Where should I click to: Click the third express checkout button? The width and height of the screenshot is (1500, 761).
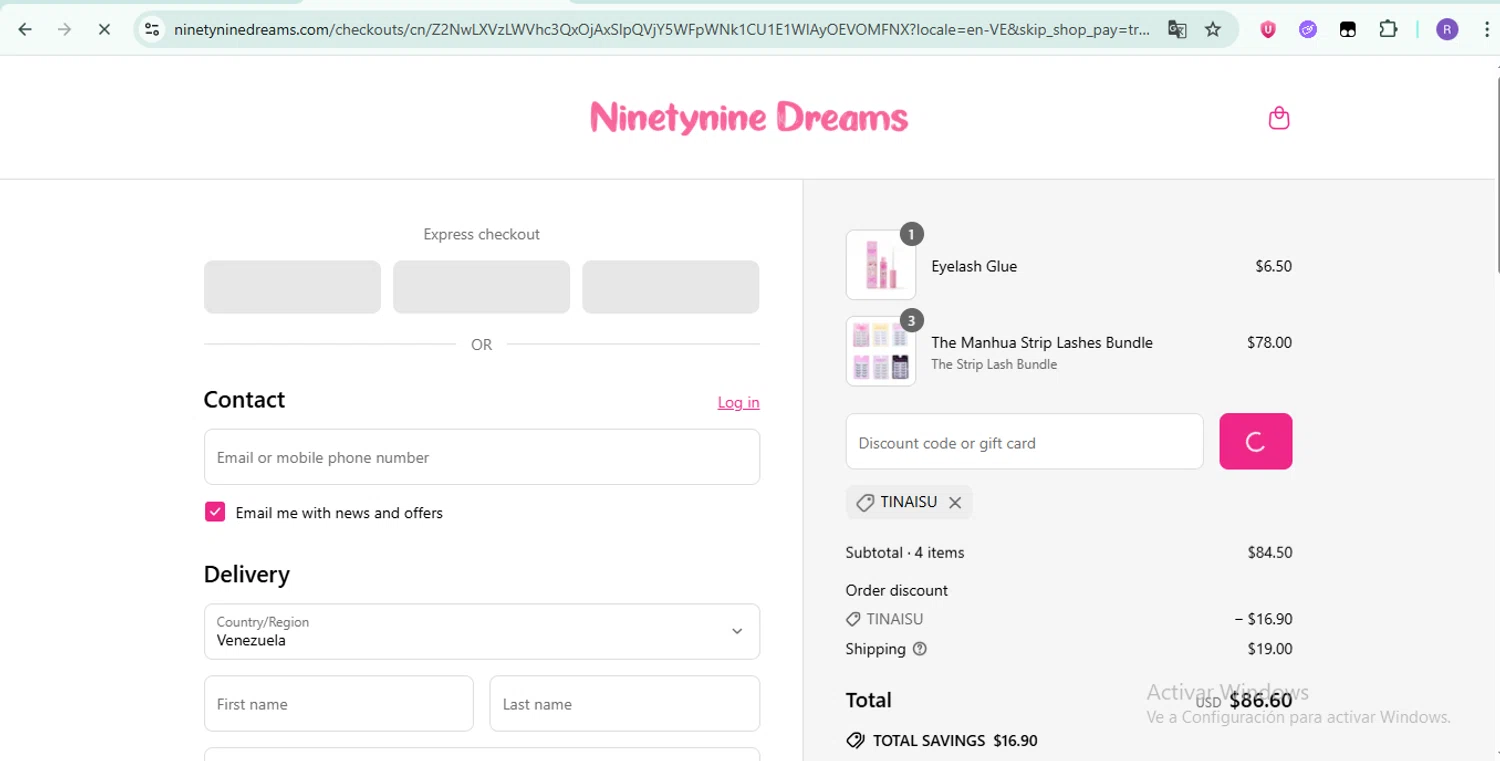click(x=670, y=287)
